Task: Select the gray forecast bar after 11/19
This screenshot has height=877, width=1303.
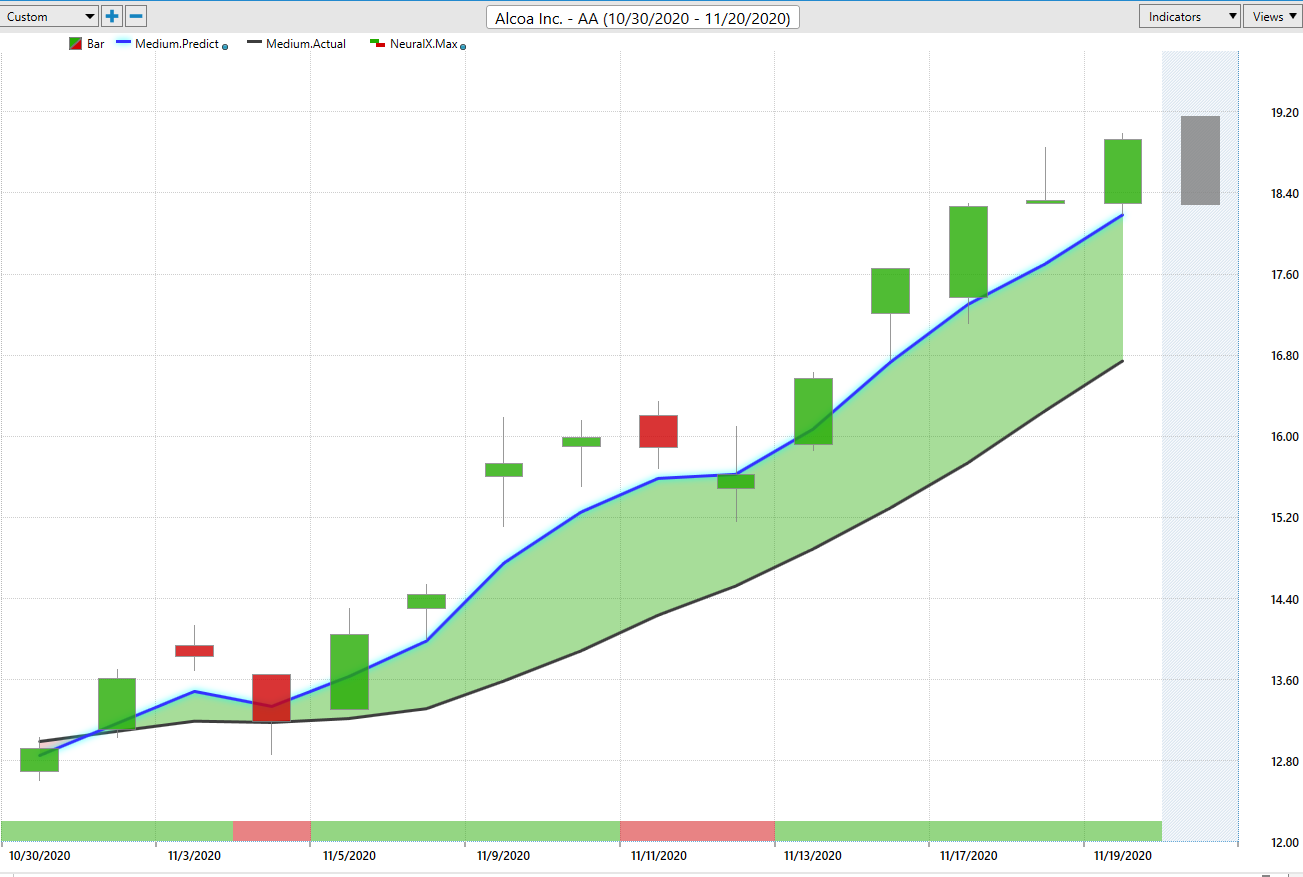Action: [1200, 160]
